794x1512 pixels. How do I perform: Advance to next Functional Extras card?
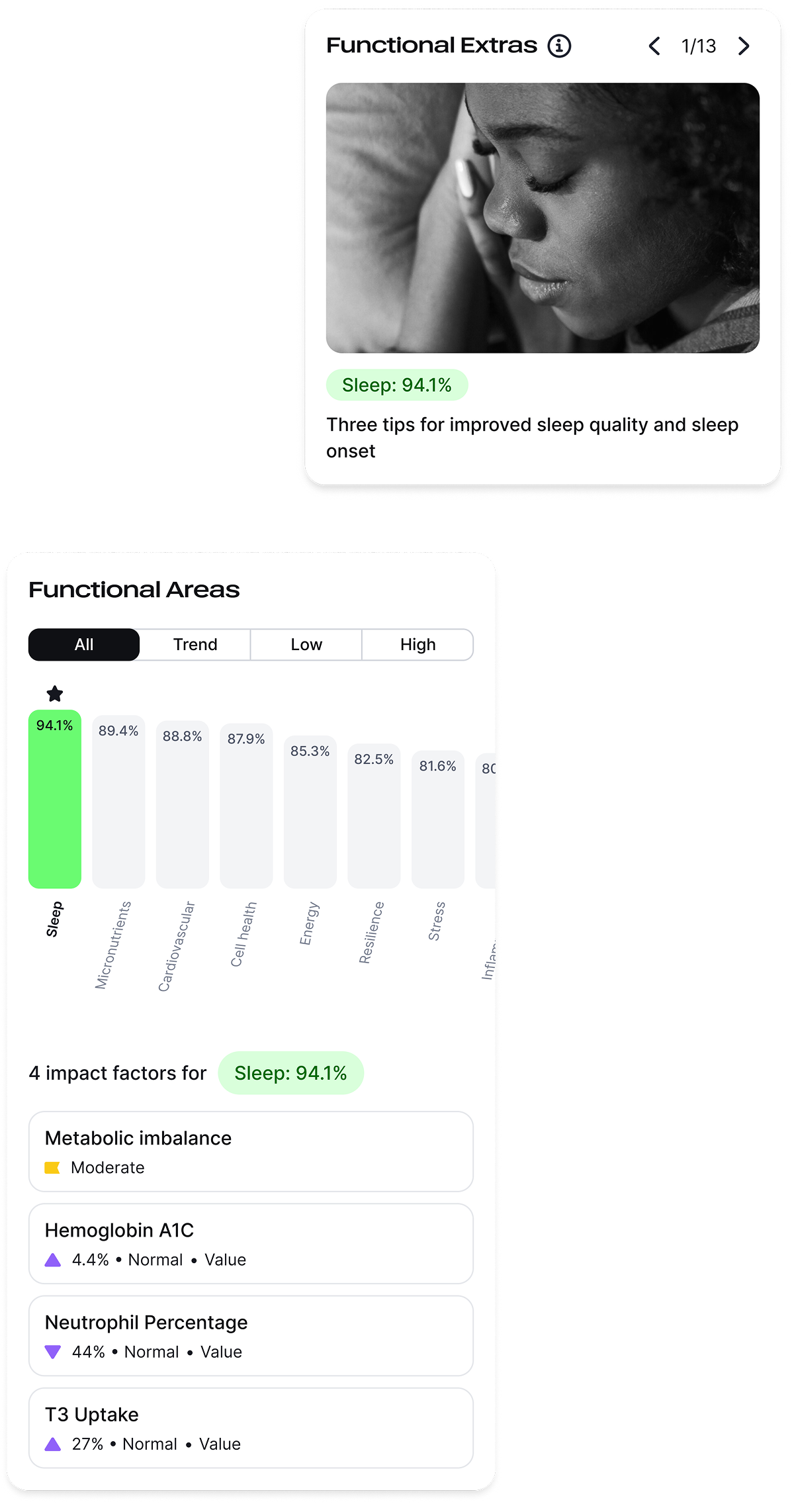coord(744,46)
